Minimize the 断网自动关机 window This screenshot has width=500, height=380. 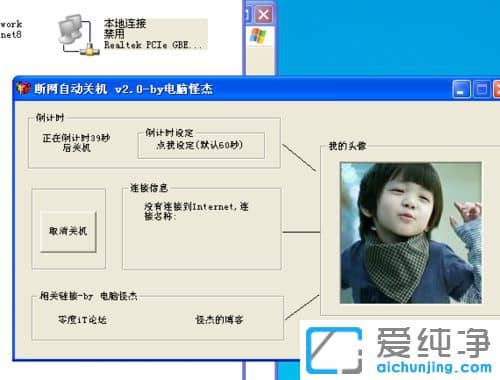point(461,89)
